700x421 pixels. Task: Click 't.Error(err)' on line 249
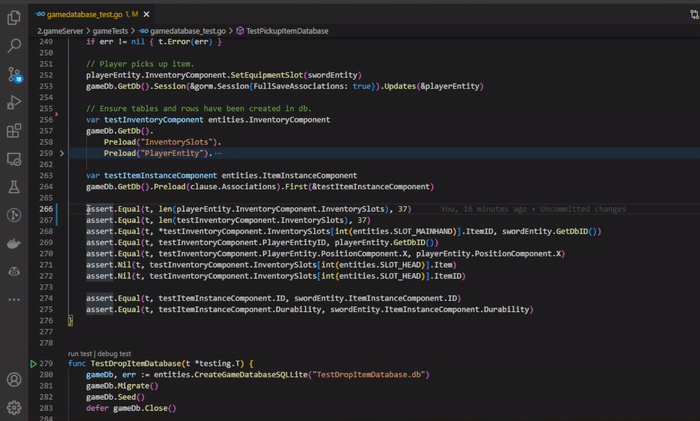[x=185, y=42]
